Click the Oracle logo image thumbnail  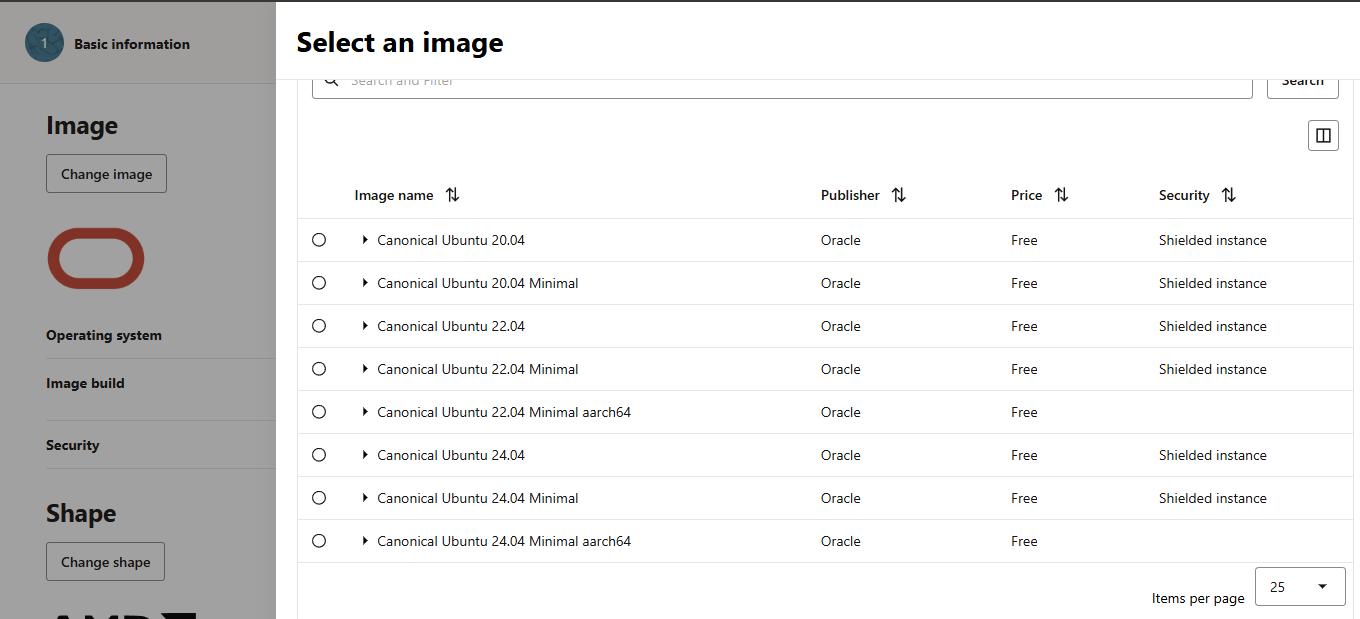[96, 258]
